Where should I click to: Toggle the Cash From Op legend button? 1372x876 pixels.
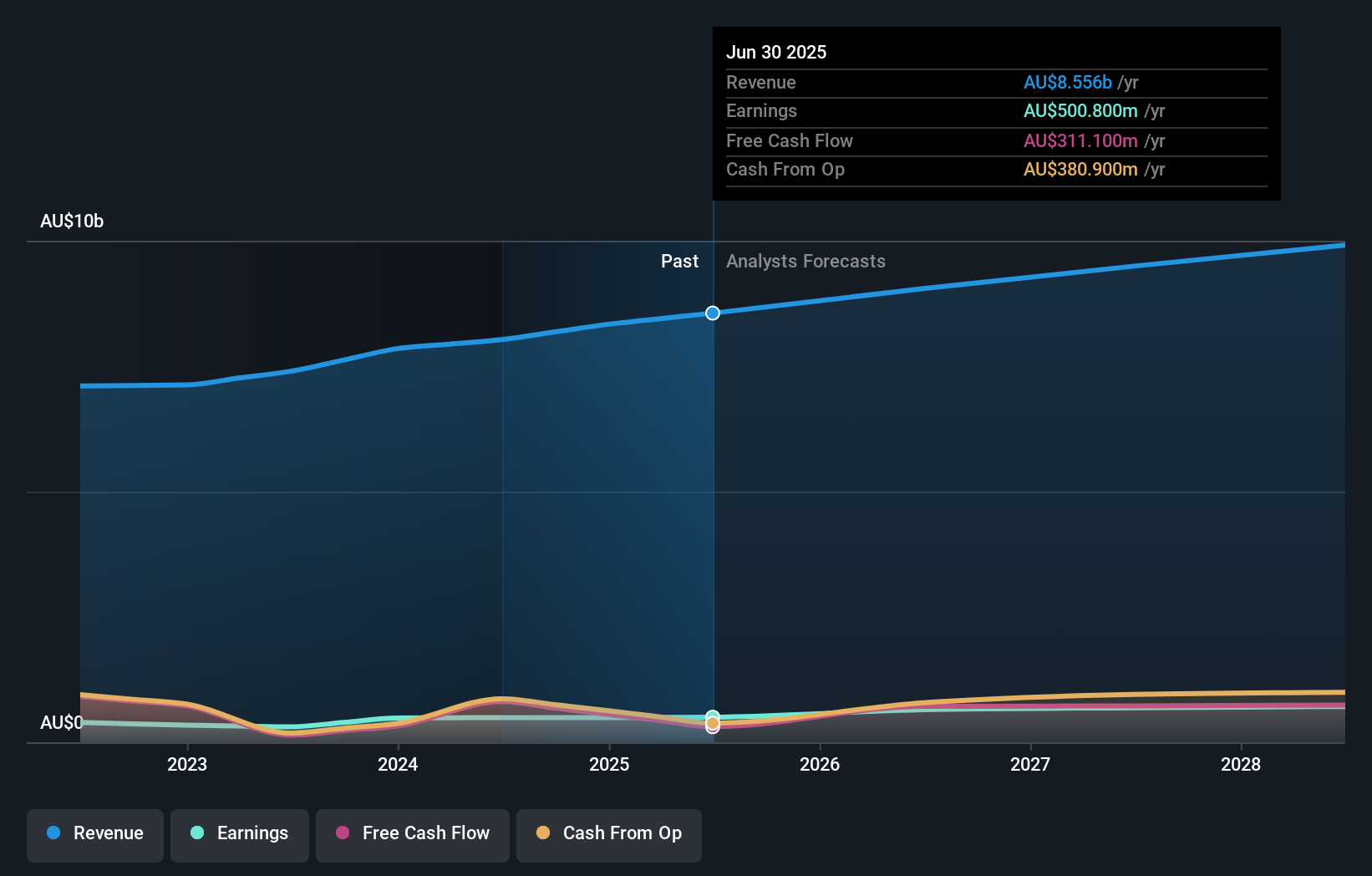click(609, 835)
